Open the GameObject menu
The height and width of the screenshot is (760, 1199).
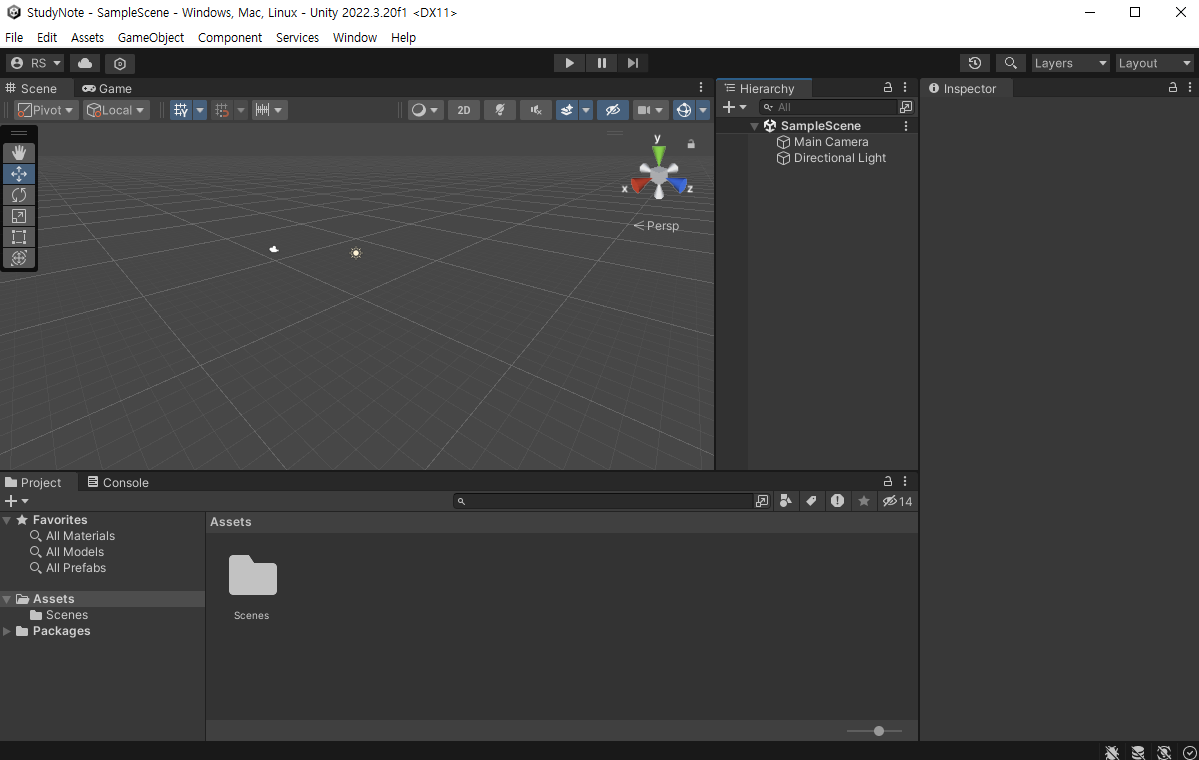click(151, 37)
